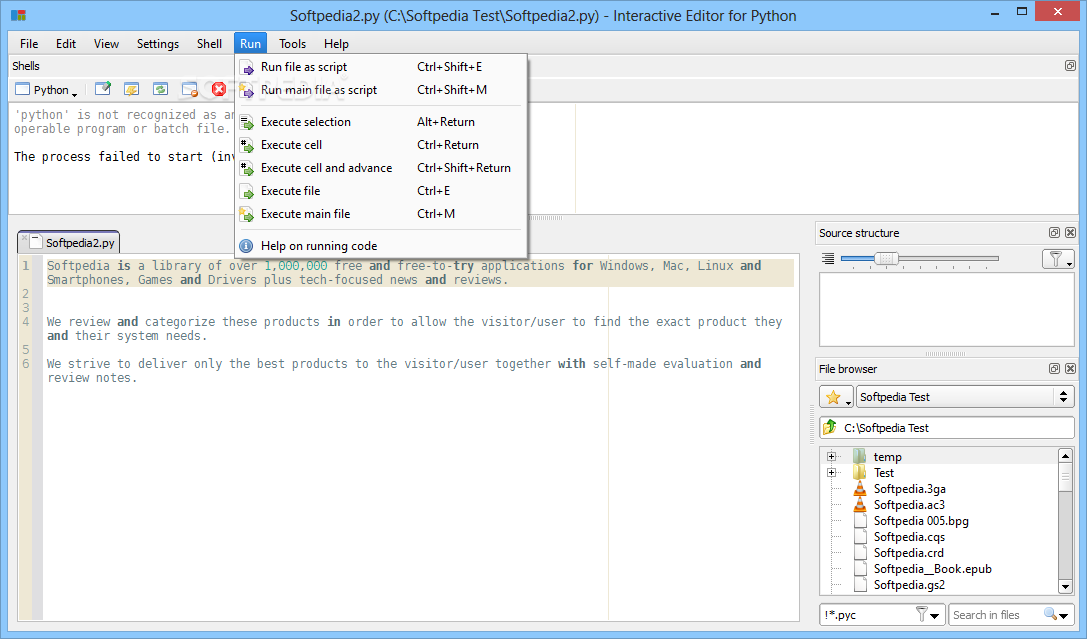Image resolution: width=1087 pixels, height=639 pixels.
Task: Click the red terminate shell icon
Action: pyautogui.click(x=219, y=89)
